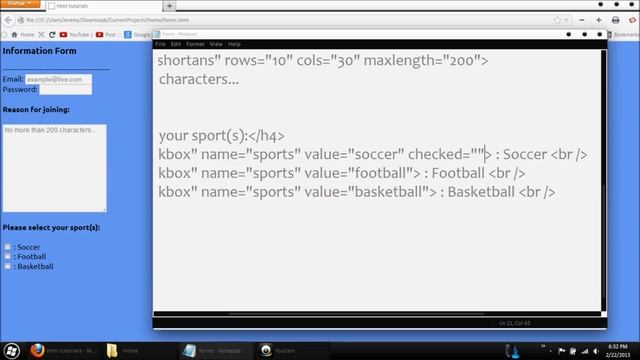The height and width of the screenshot is (360, 640).
Task: Open Notepad File menu
Action: (160, 44)
